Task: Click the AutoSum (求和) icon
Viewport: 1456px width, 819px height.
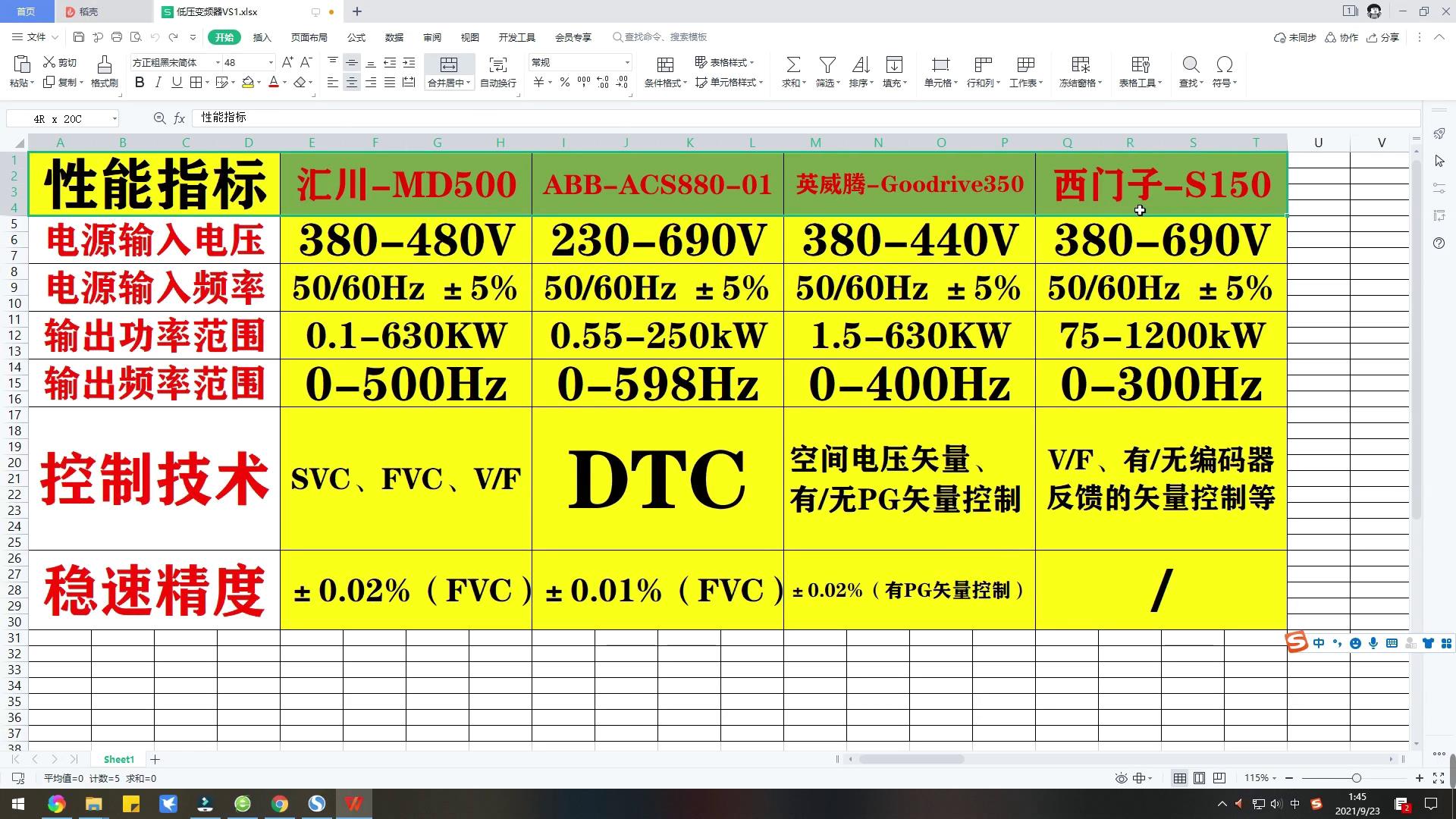Action: (792, 65)
